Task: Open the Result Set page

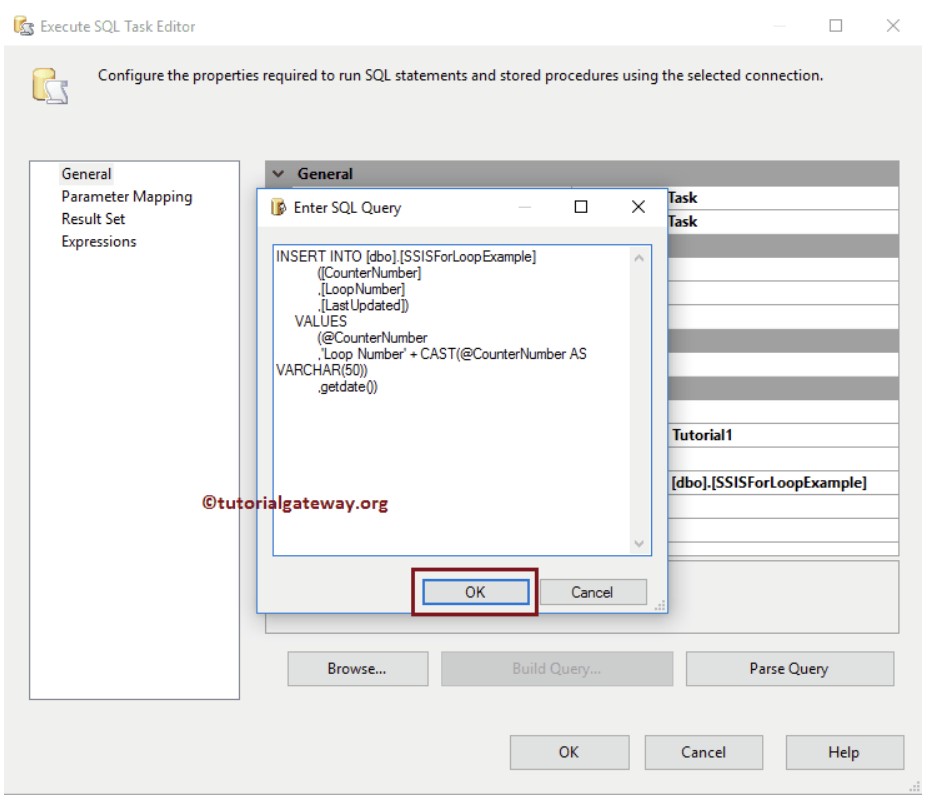Action: (x=93, y=219)
